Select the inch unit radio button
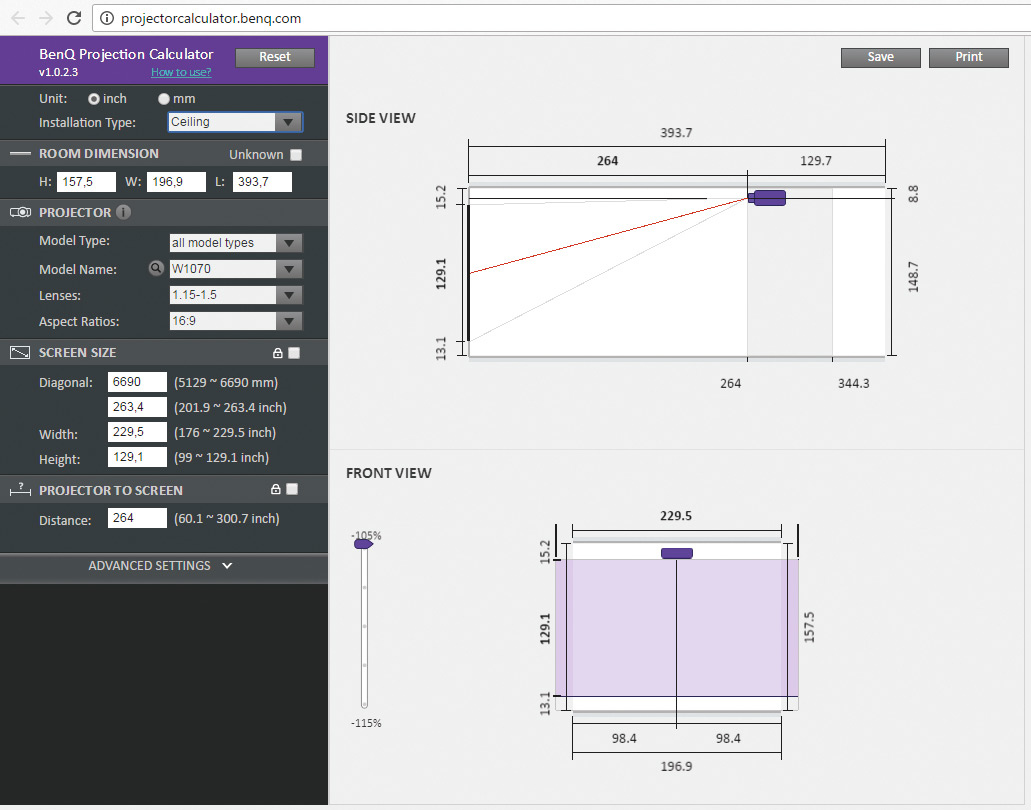The height and width of the screenshot is (810, 1031). coord(94,99)
